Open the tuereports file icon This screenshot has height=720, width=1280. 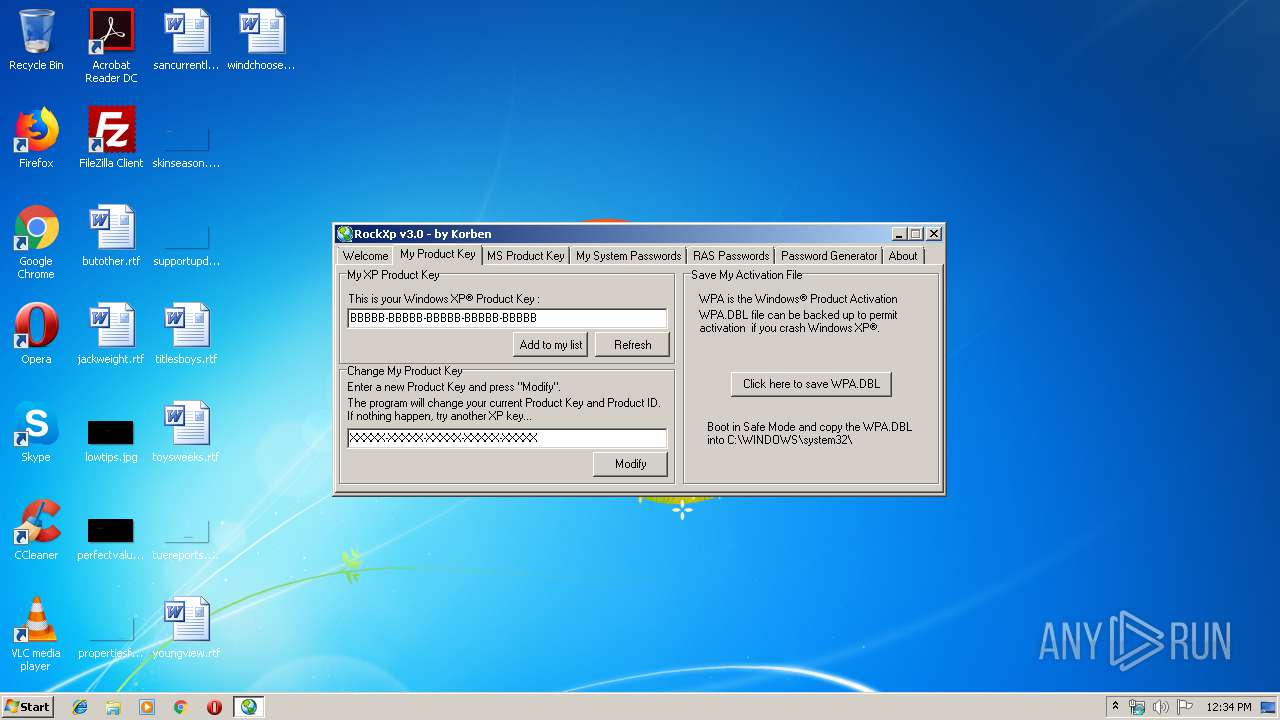(186, 538)
